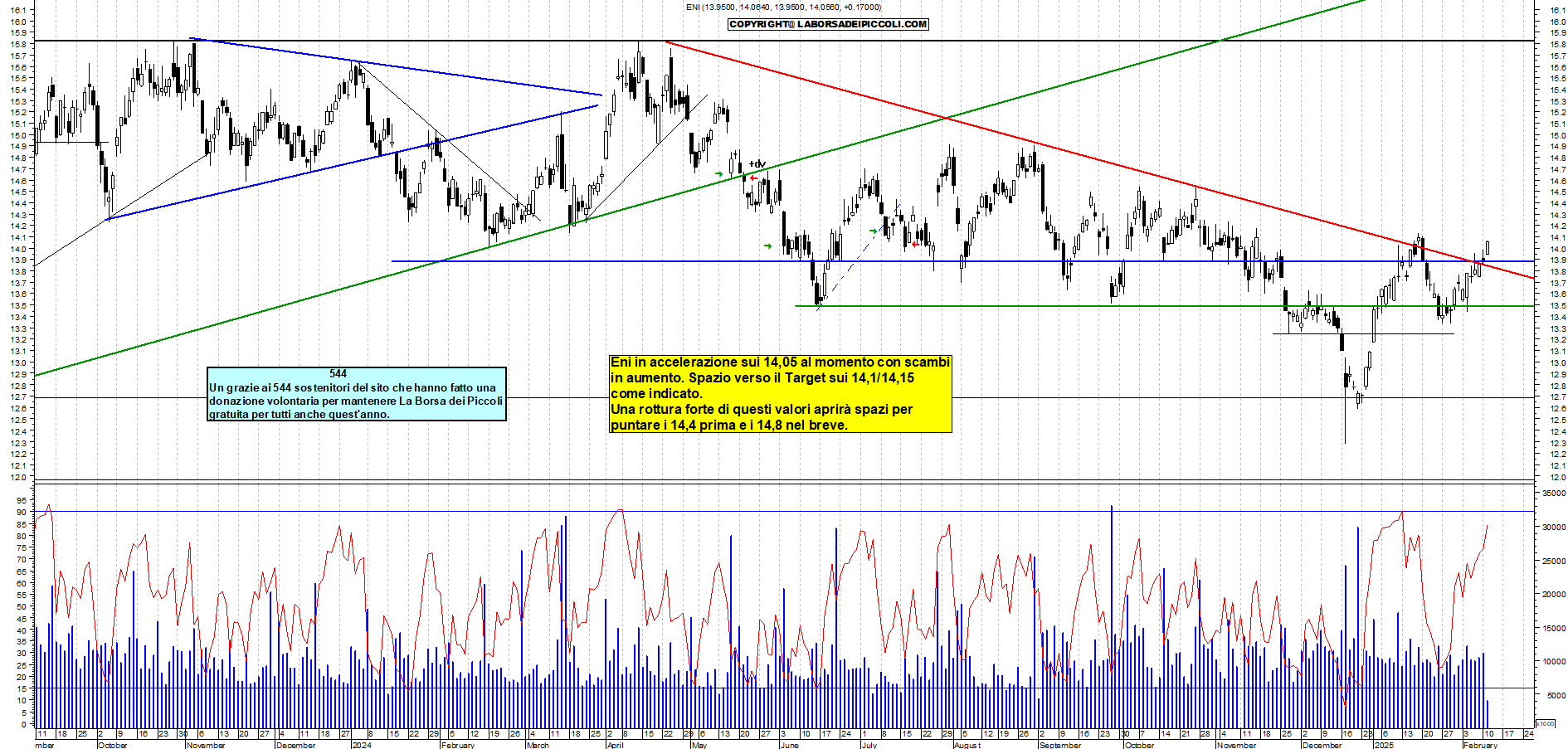Image resolution: width=1568 pixels, height=749 pixels.
Task: Click the 'June' month label
Action: tap(789, 745)
